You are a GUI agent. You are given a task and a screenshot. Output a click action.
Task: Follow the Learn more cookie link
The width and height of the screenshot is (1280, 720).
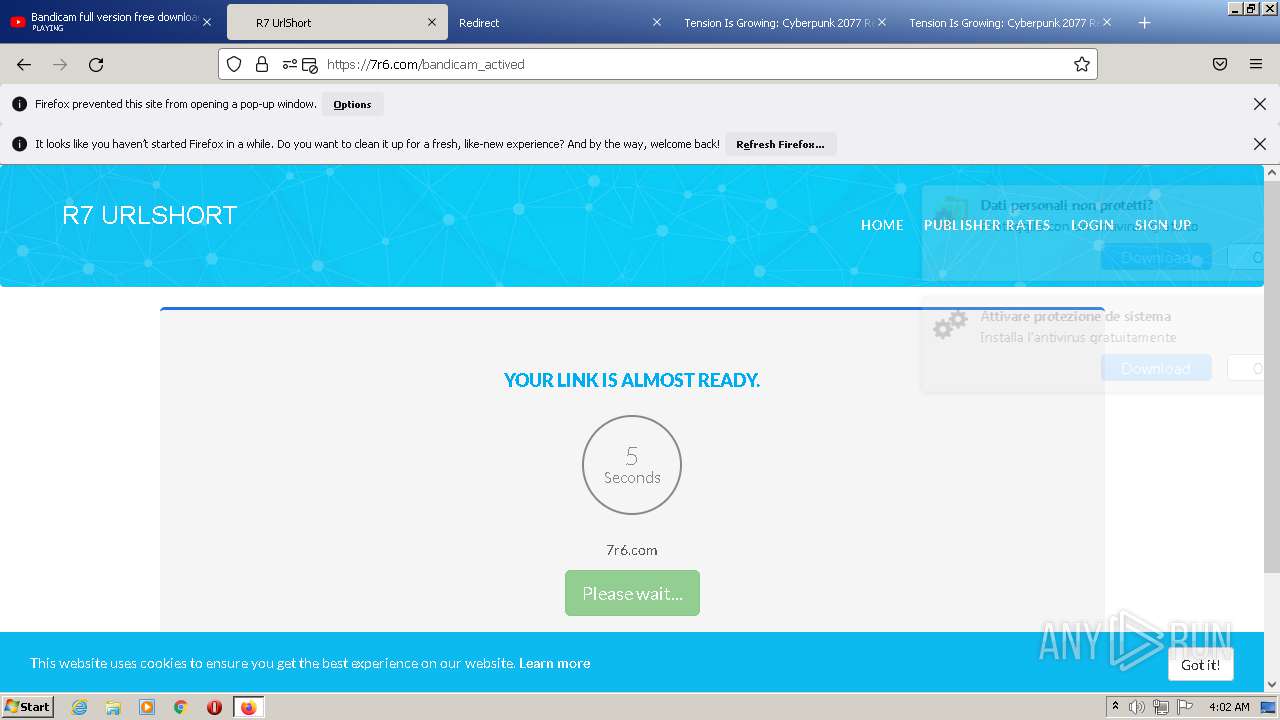coord(554,663)
